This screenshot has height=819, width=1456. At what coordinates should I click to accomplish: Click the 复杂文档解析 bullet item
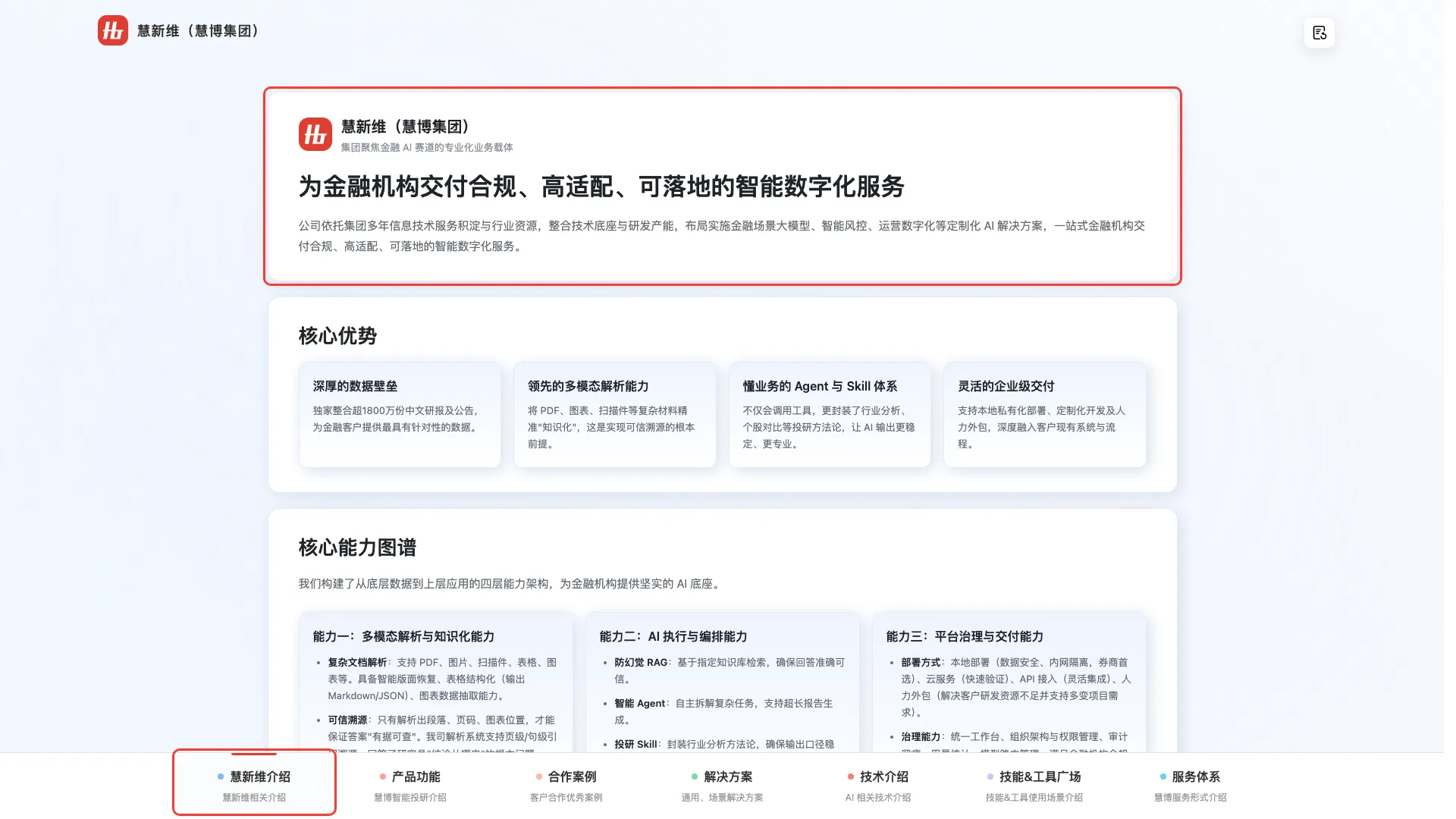[x=443, y=679]
